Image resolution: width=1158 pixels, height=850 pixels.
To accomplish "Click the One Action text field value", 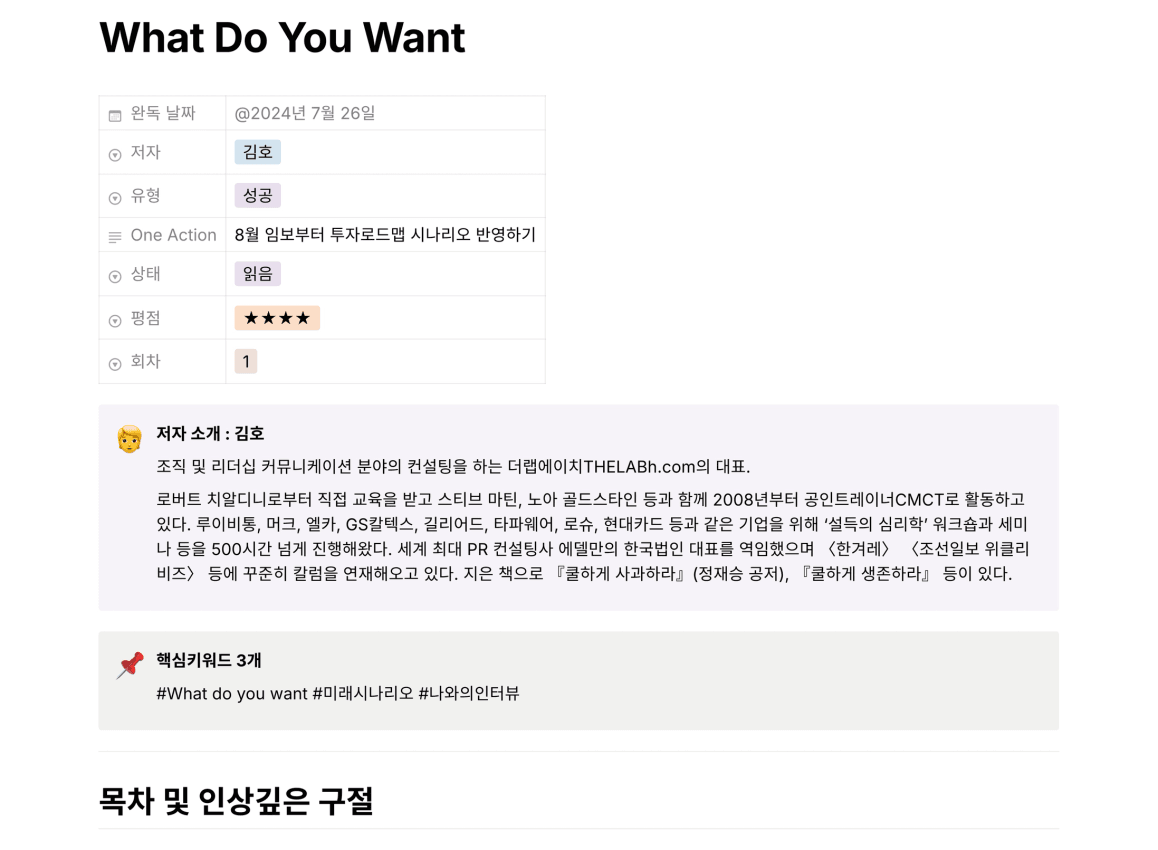I will [x=385, y=235].
